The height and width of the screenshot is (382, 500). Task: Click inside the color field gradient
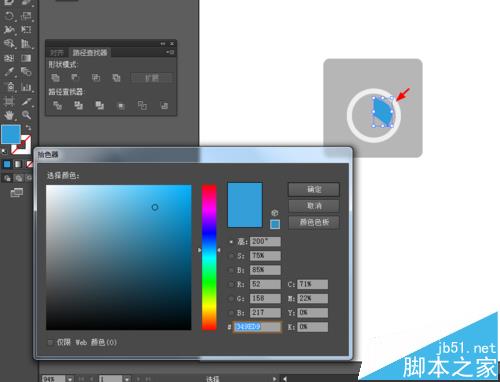(x=119, y=257)
